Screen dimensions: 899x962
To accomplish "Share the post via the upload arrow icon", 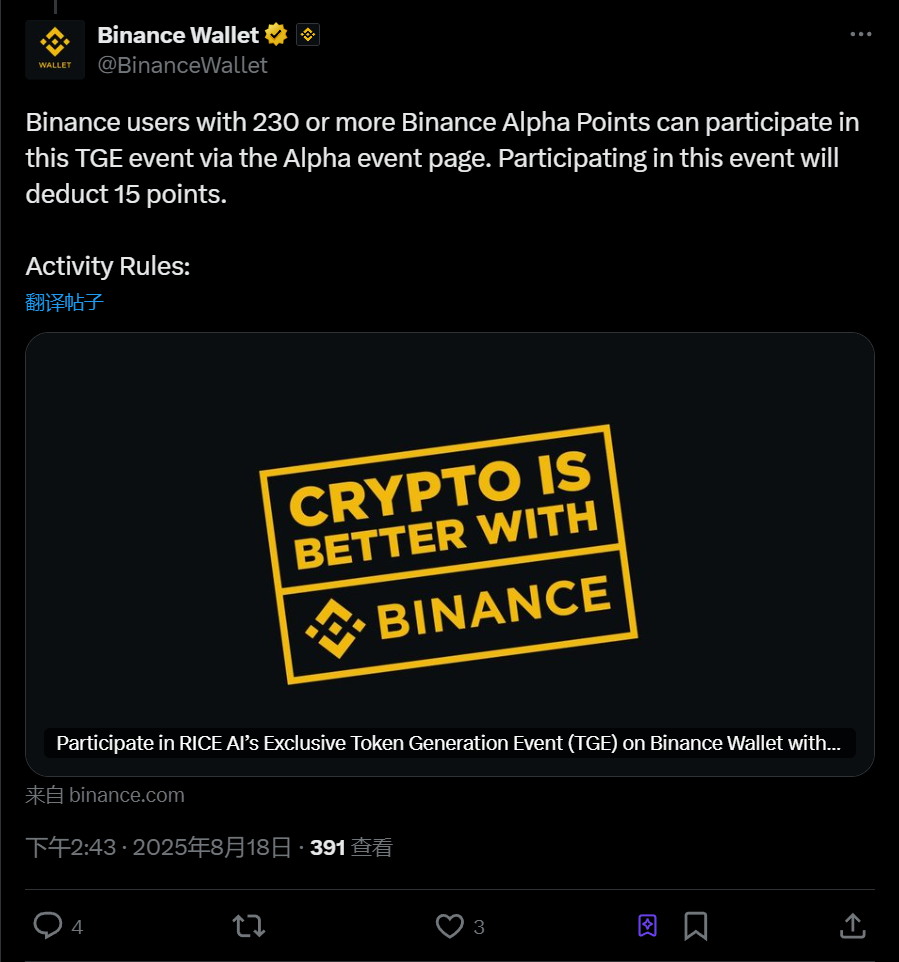I will click(852, 925).
